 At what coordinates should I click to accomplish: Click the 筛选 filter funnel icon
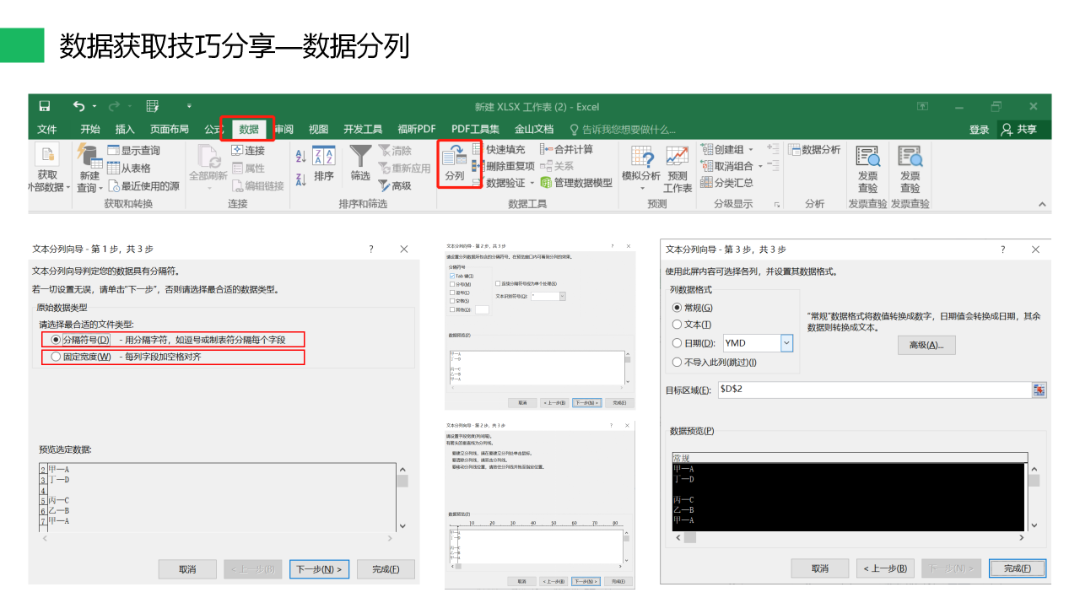(x=360, y=163)
